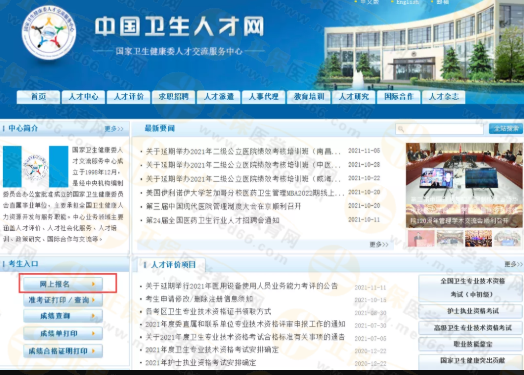The width and height of the screenshot is (524, 375).
Task: Select fourth small news thumbnail
Action: click(507, 238)
